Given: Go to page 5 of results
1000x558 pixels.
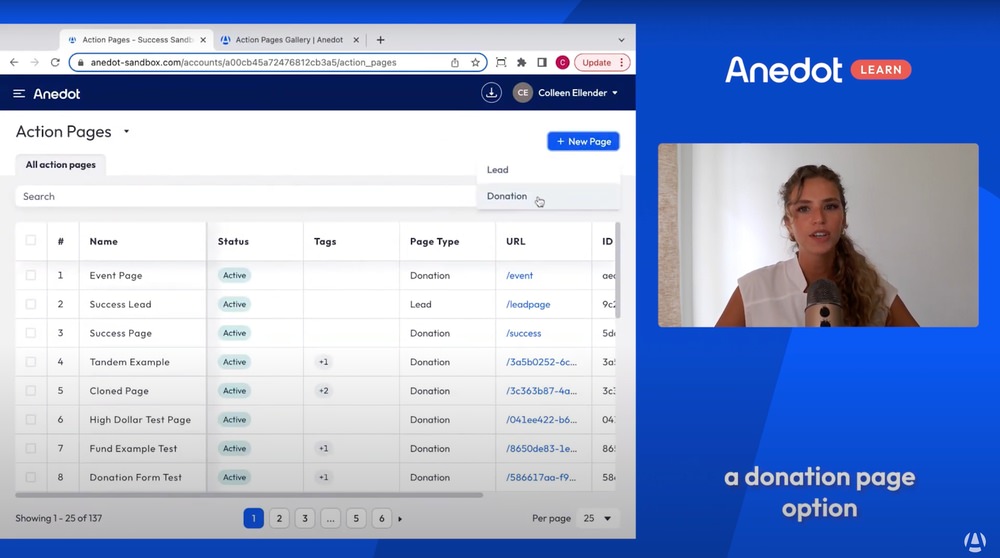Looking at the screenshot, I should coord(356,518).
